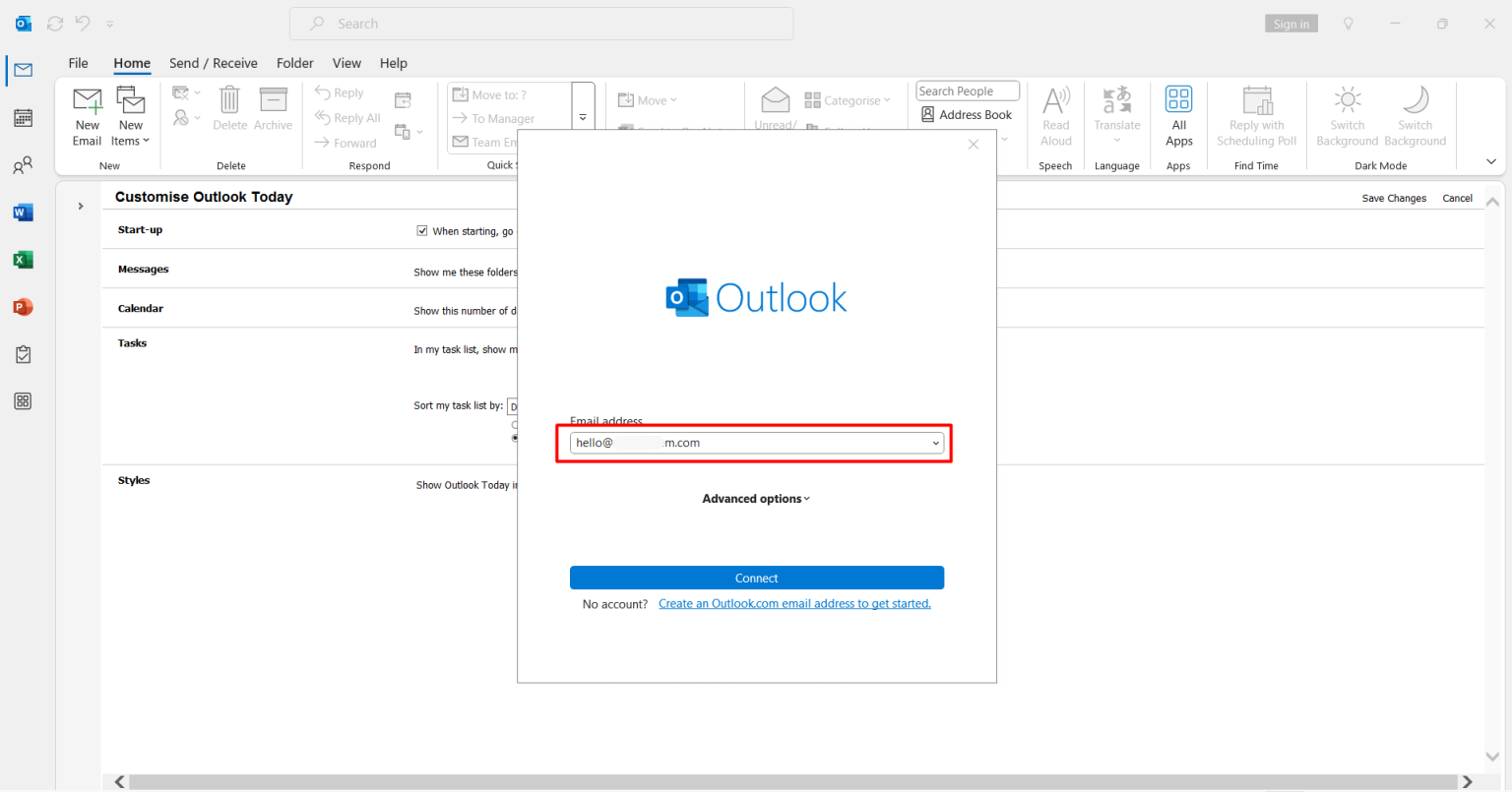Open the email address dropdown arrow
Viewport: 1512px width, 792px height.
point(935,443)
